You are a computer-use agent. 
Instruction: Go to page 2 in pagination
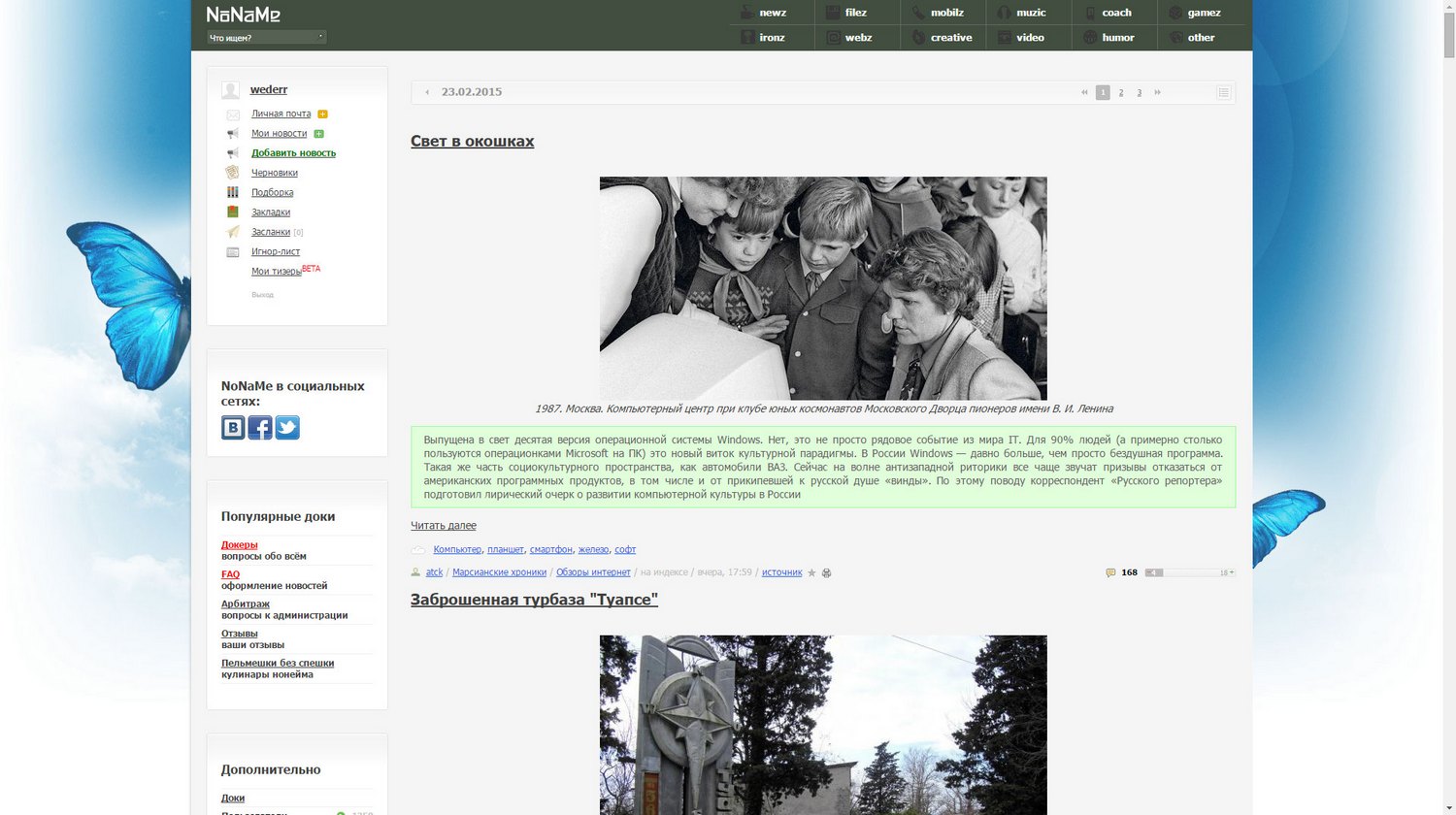click(x=1121, y=92)
